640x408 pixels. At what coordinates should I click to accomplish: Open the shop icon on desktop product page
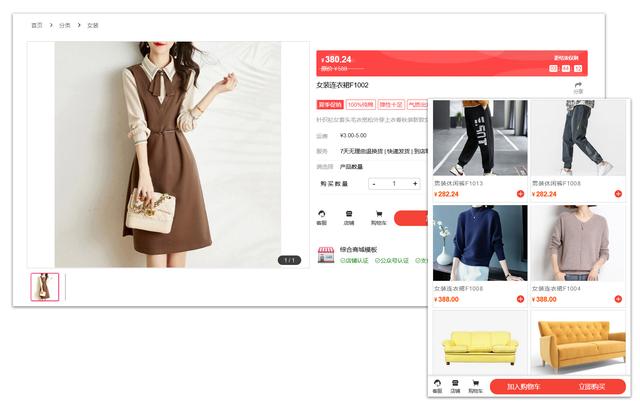[349, 214]
